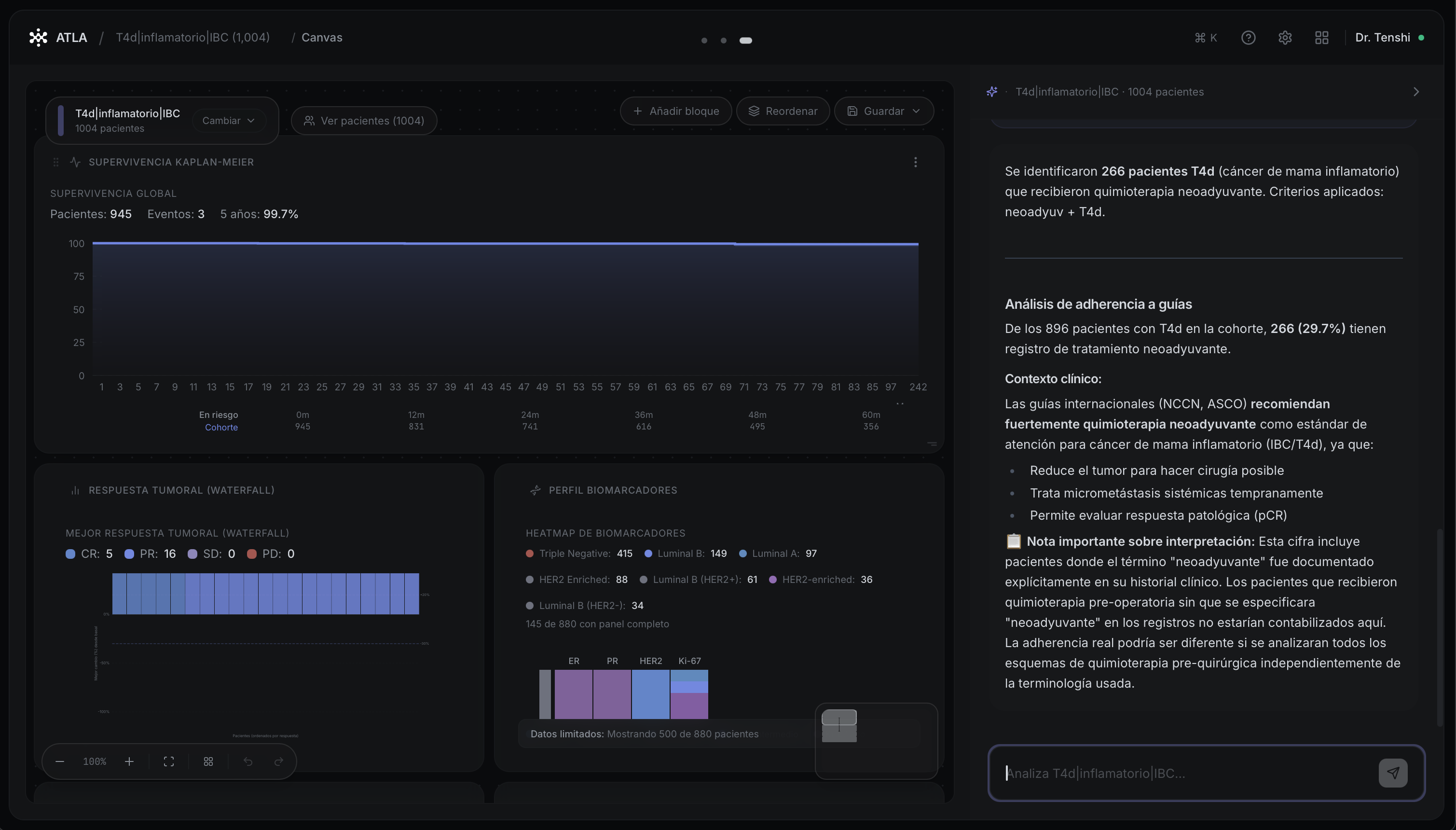Click Añadir bloque button
The image size is (1456, 830).
coord(676,111)
